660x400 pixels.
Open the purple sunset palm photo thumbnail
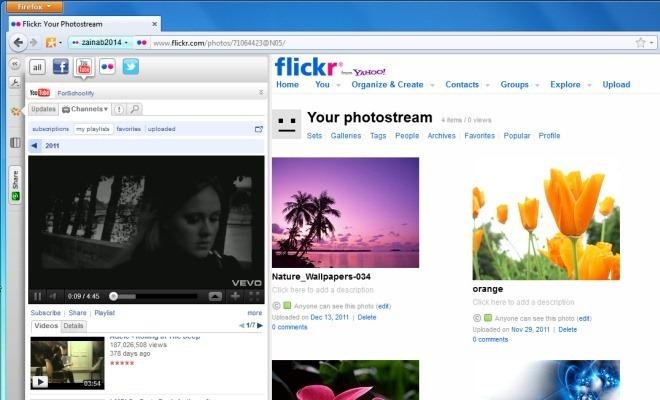coord(345,212)
